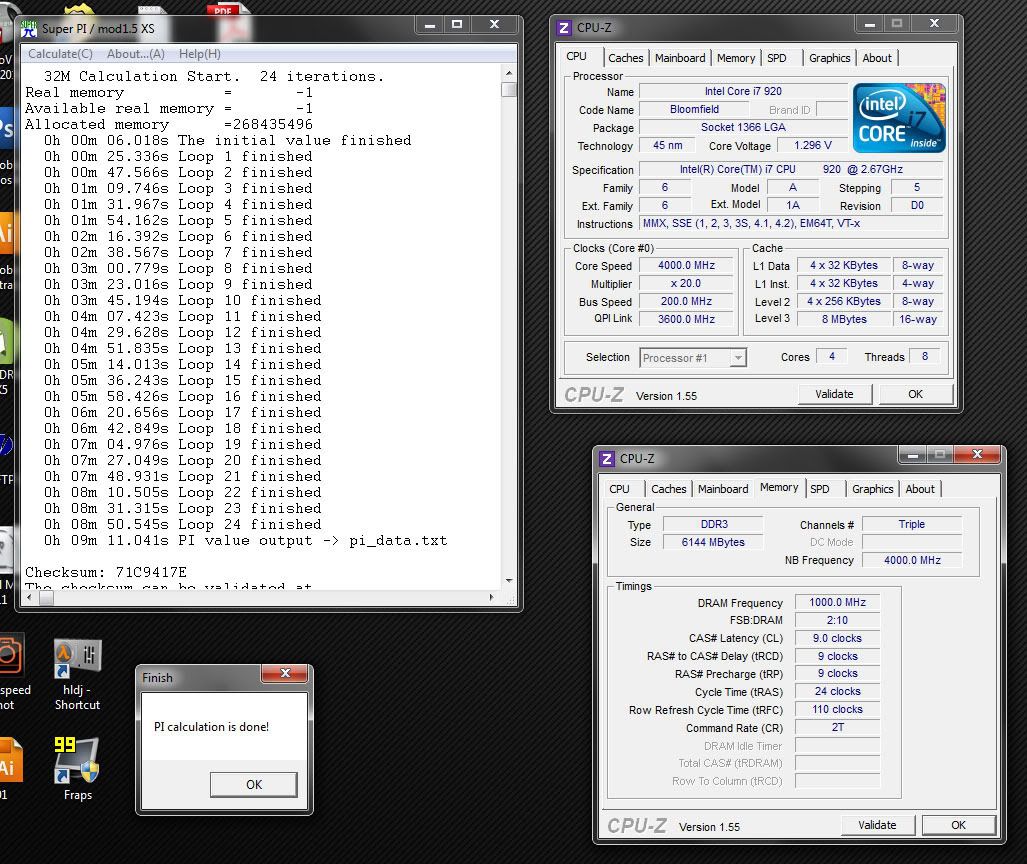Click Validate in the CPU-Z processor window
Viewport: 1027px width, 864px height.
click(834, 394)
